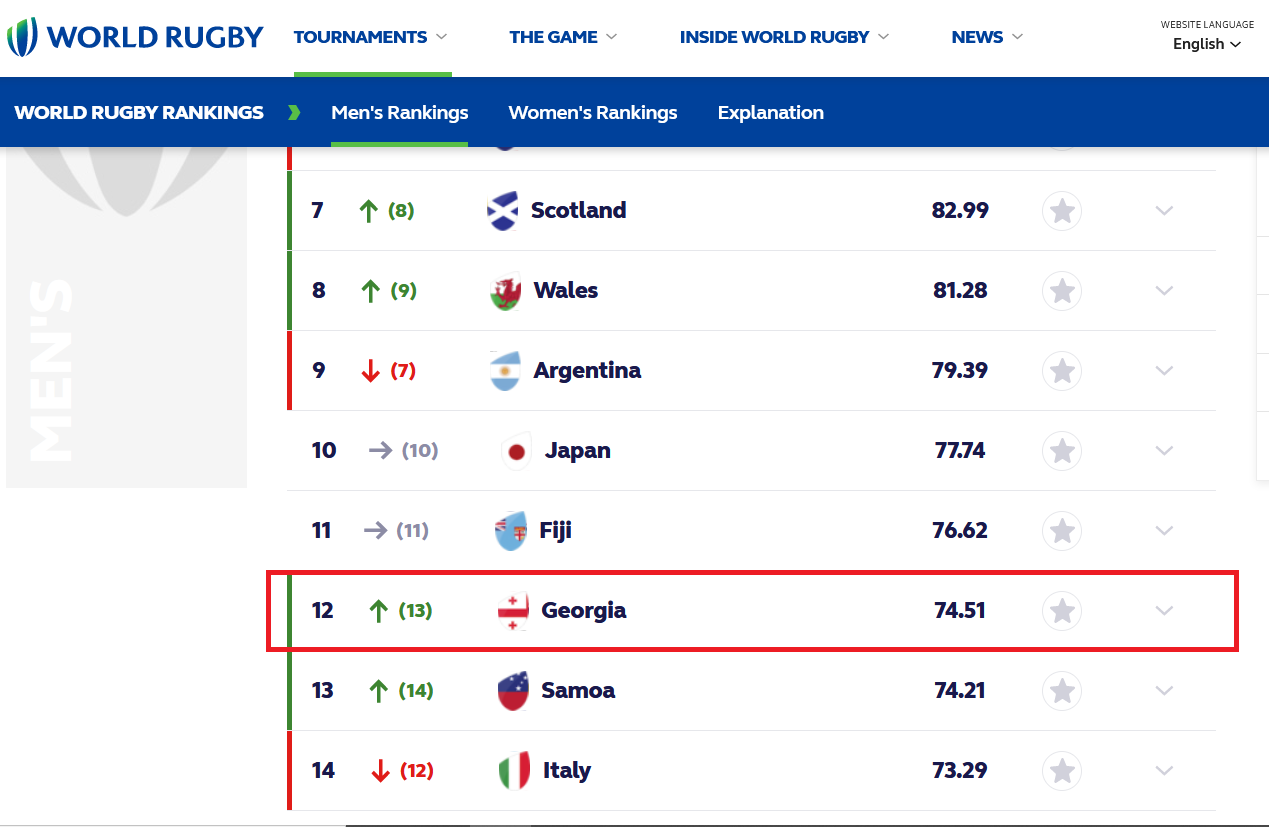This screenshot has height=827, width=1269.
Task: Mark Japan as favorite via star
Action: (1062, 451)
